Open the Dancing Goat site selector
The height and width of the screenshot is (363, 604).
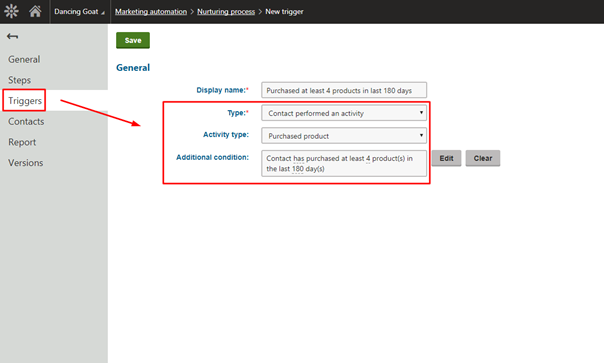tap(79, 12)
